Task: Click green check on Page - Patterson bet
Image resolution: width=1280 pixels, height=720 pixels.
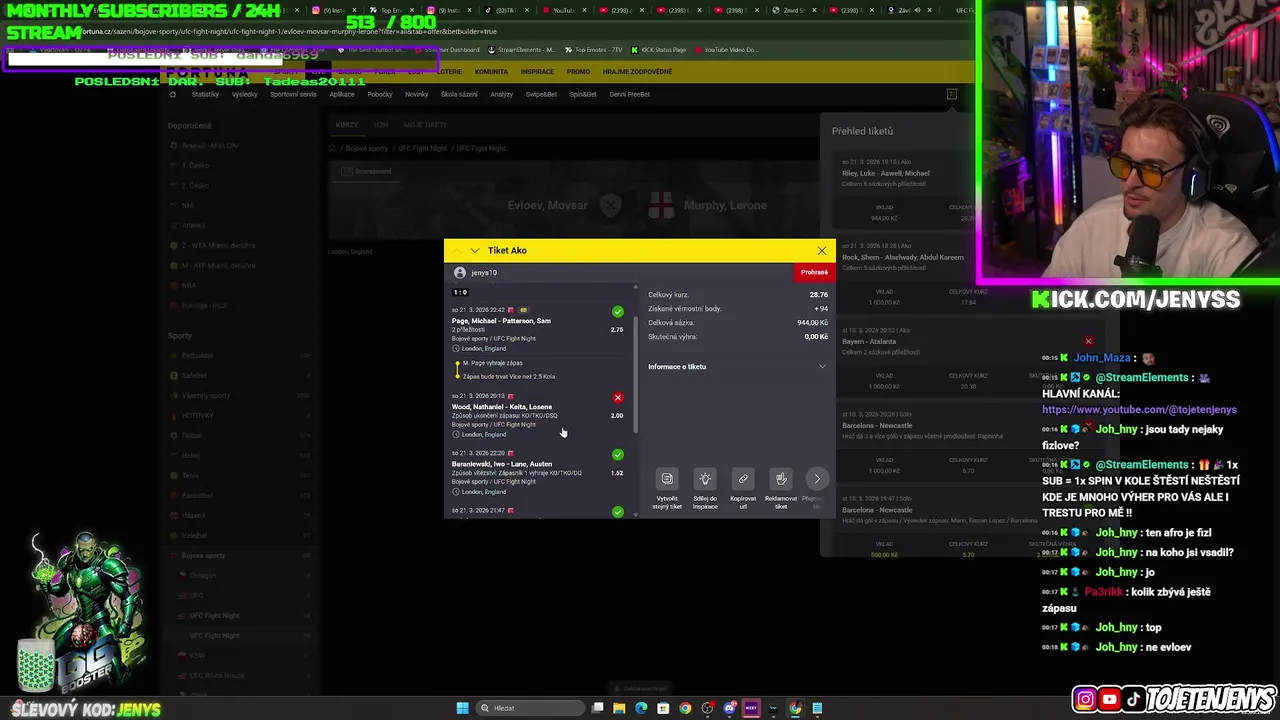Action: click(x=617, y=312)
